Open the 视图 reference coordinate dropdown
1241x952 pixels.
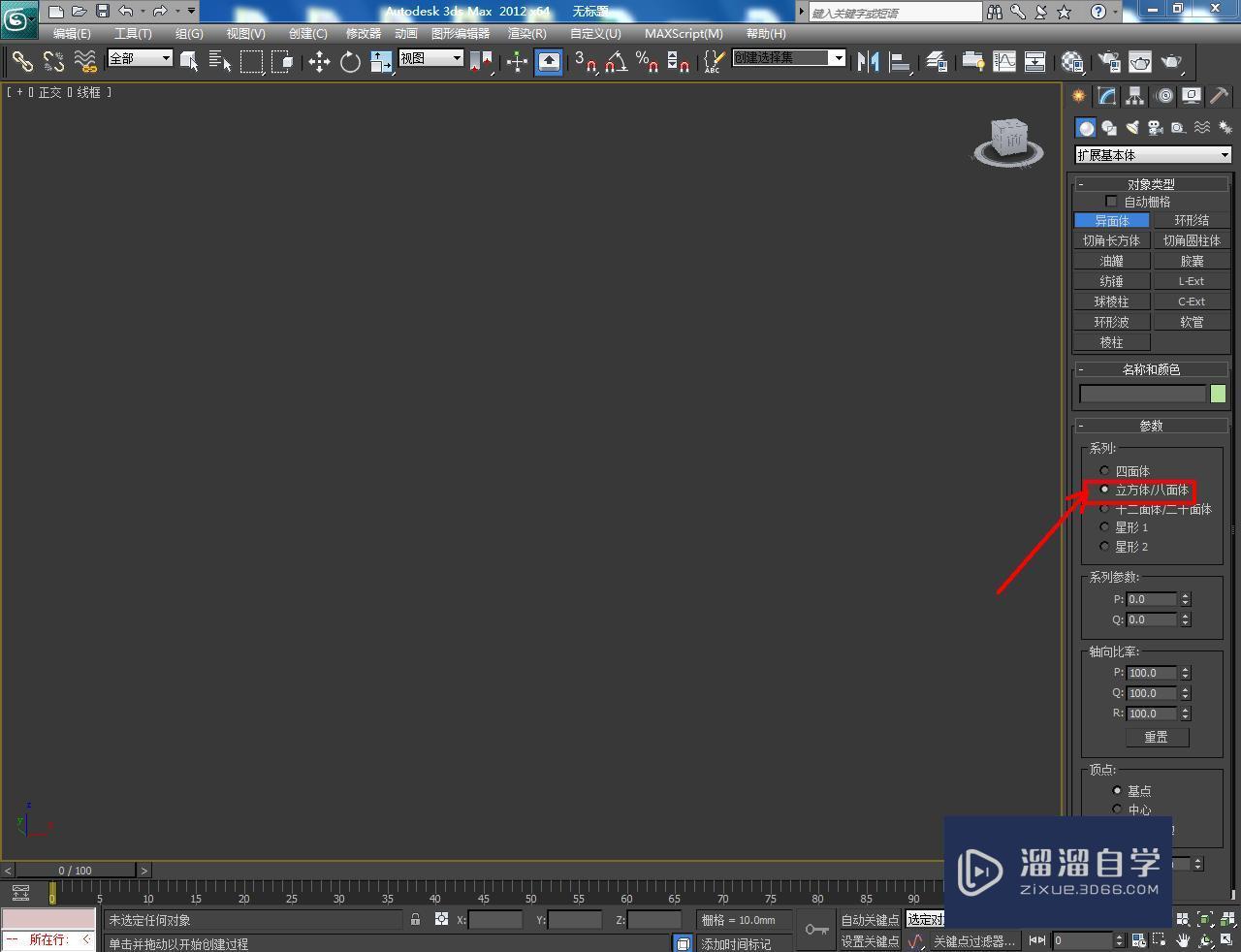coord(430,58)
